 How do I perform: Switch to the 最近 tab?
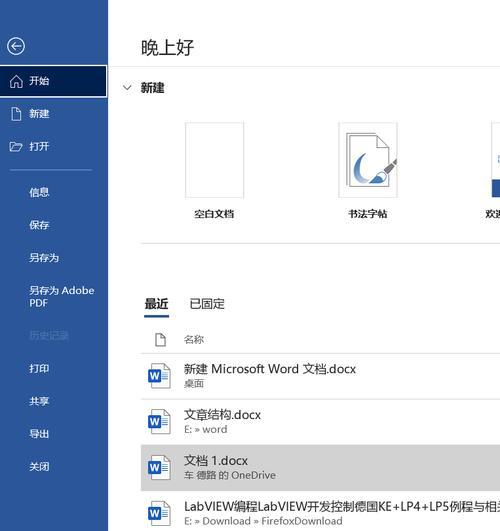pyautogui.click(x=157, y=304)
